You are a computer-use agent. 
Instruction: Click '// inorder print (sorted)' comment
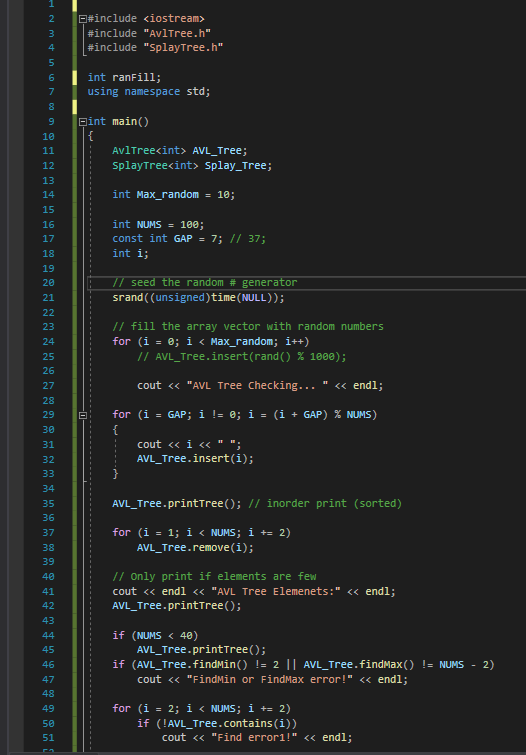[325, 504]
